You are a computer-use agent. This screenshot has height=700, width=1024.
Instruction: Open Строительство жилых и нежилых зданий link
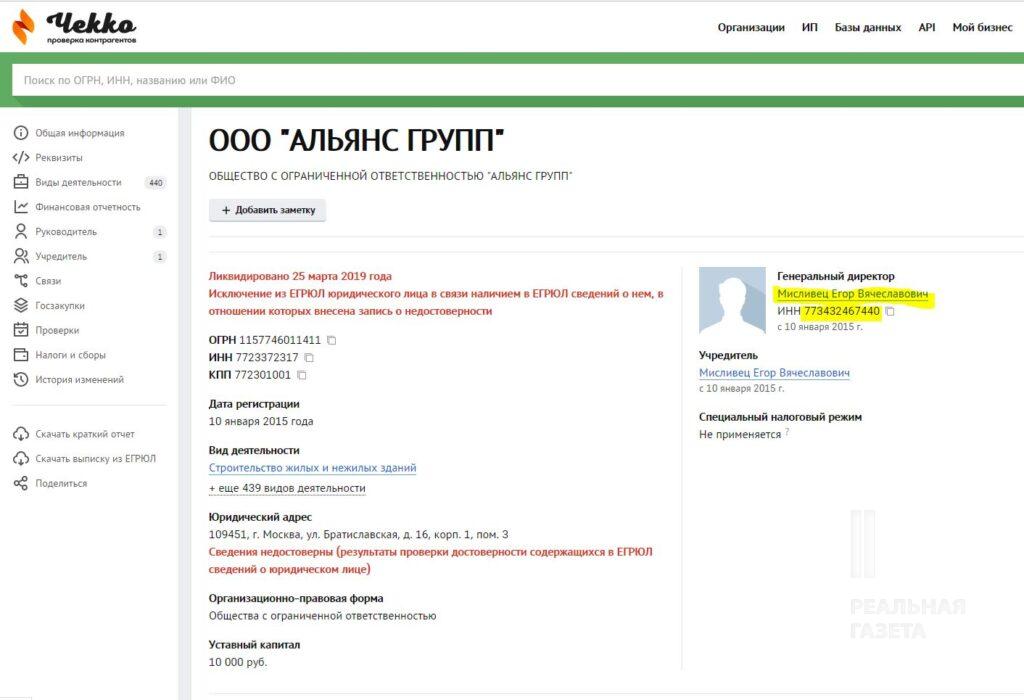coord(312,468)
